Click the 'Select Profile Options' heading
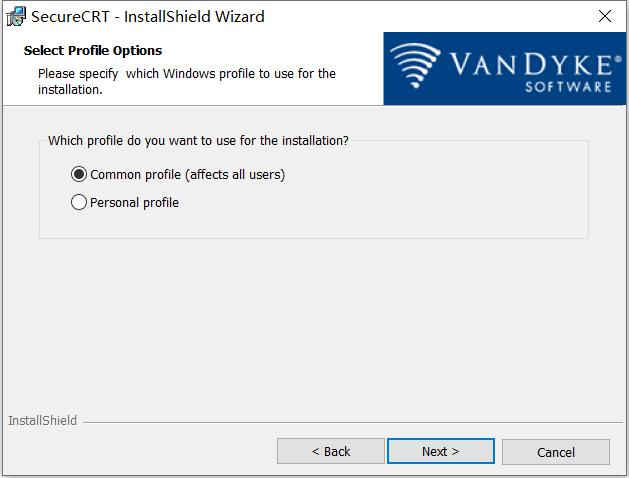The image size is (629, 478). tap(93, 50)
